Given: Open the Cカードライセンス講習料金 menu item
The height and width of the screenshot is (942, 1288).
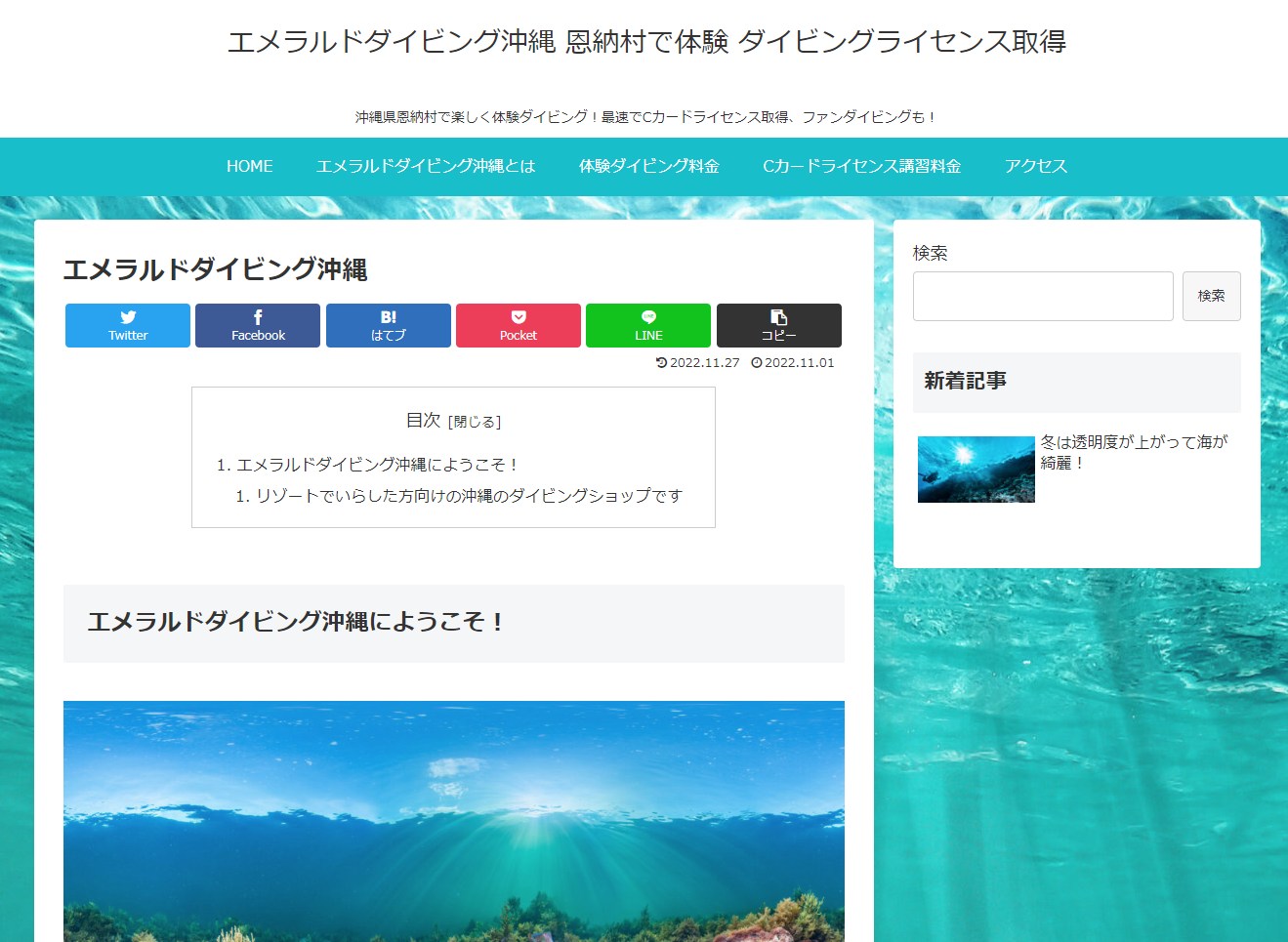Looking at the screenshot, I should pyautogui.click(x=862, y=166).
